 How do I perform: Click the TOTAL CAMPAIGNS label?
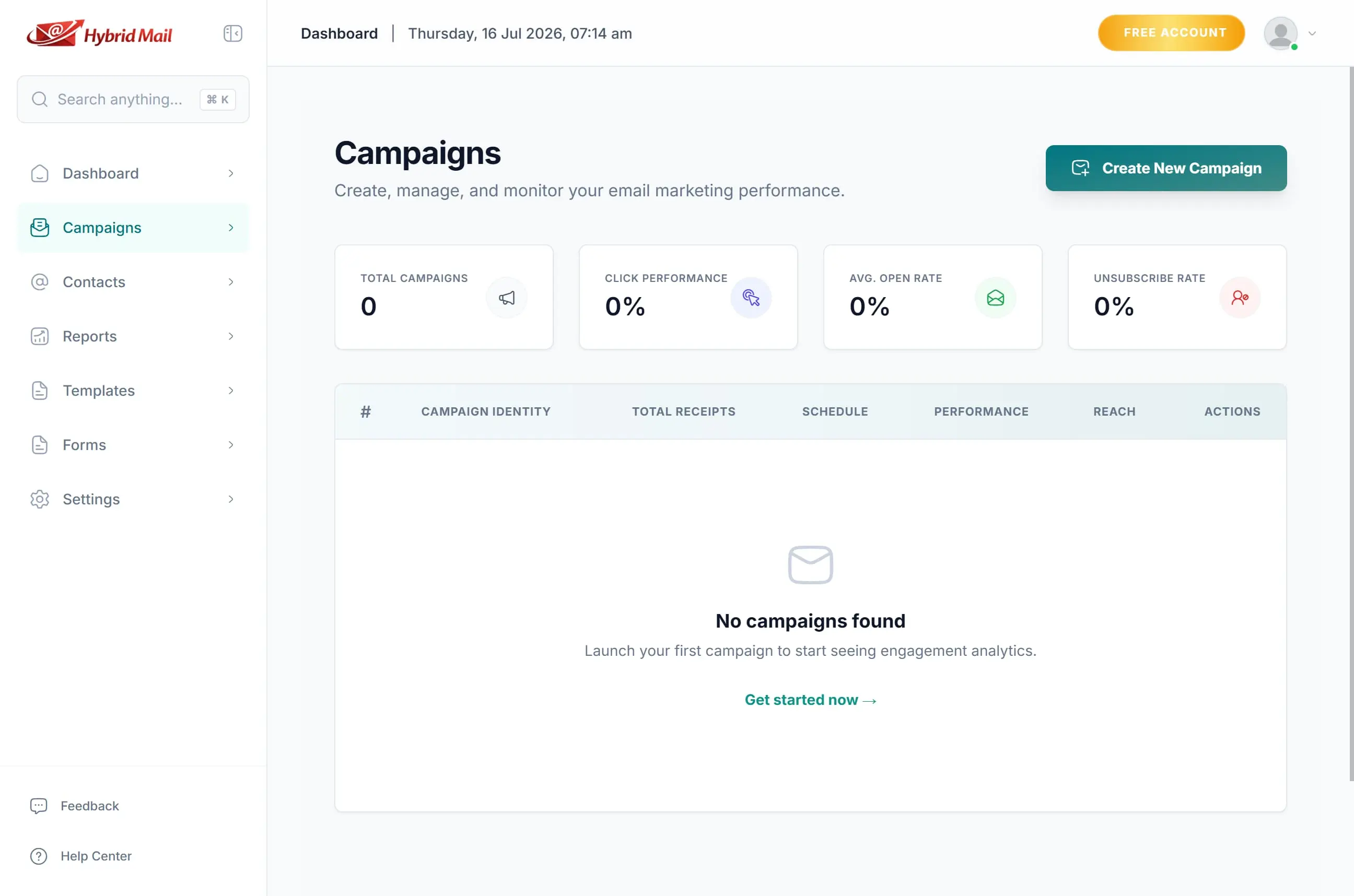pos(414,278)
